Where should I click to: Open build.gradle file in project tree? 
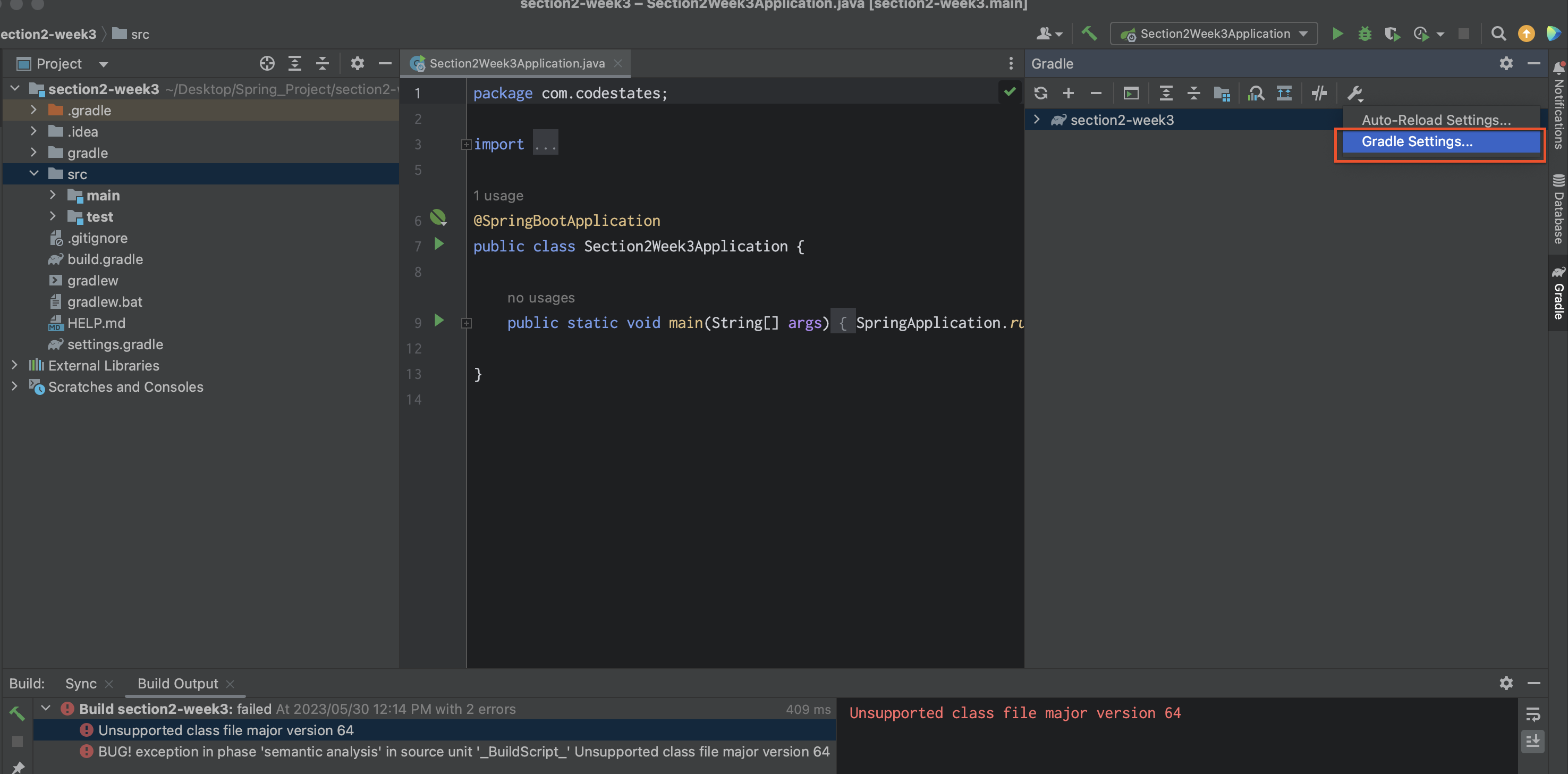(105, 259)
